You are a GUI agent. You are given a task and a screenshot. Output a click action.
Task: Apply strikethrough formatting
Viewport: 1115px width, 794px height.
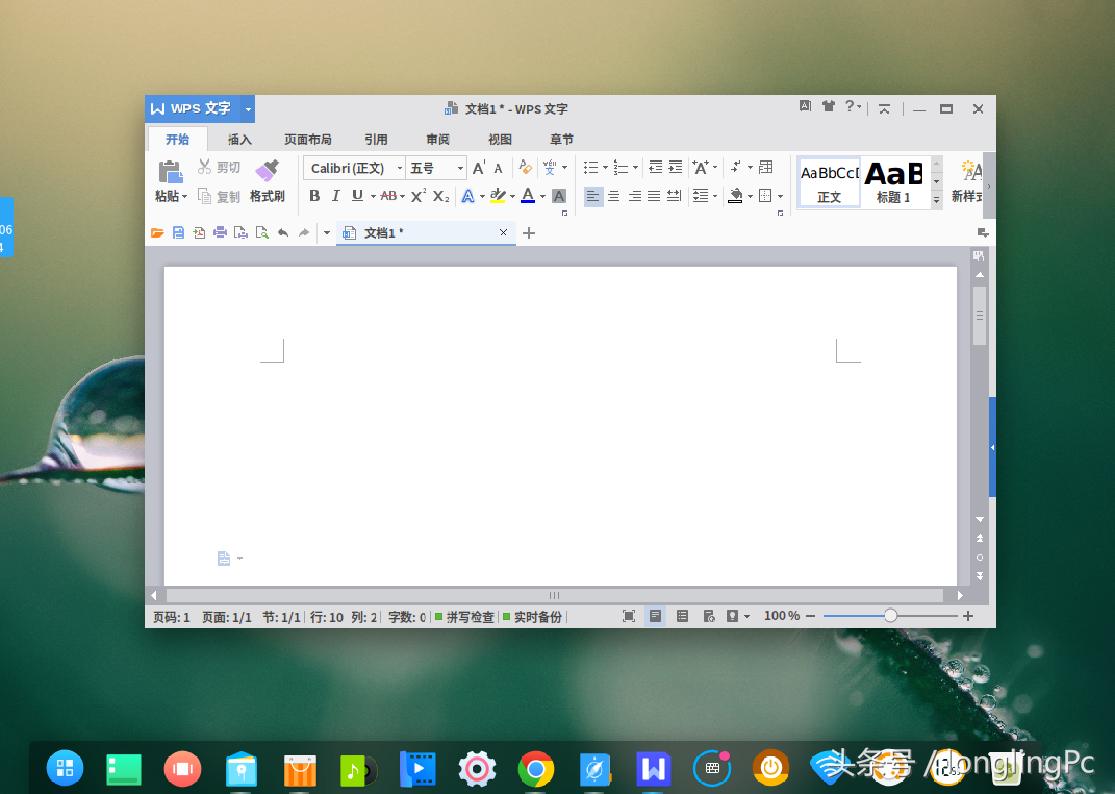(390, 196)
